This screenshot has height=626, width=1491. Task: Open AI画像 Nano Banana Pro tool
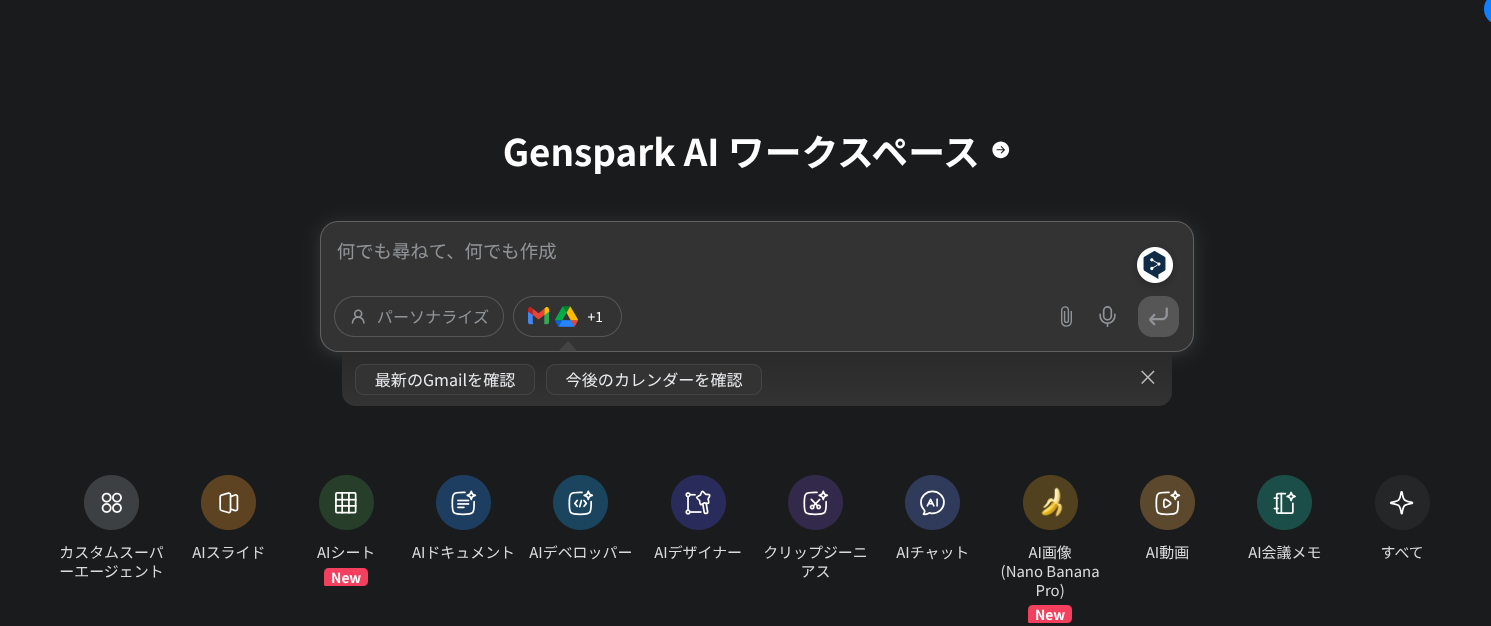click(x=1050, y=502)
